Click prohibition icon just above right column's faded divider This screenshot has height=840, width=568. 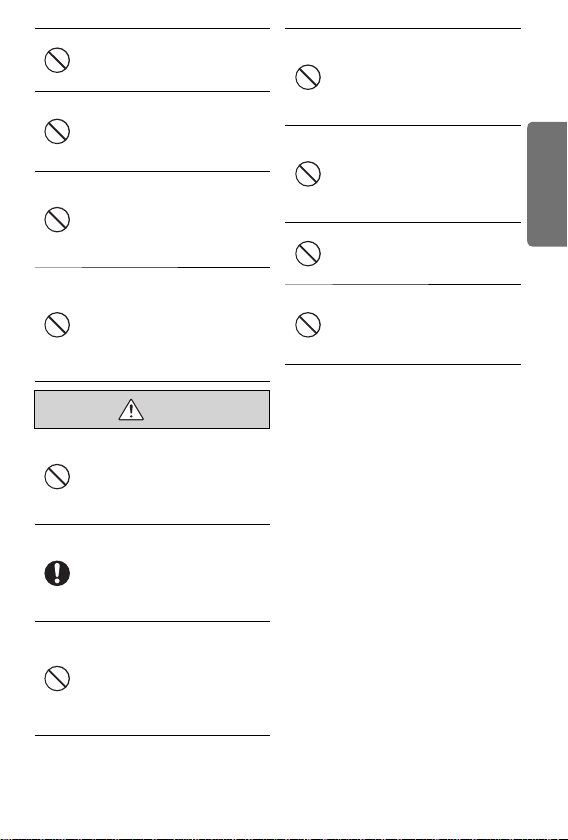[308, 253]
